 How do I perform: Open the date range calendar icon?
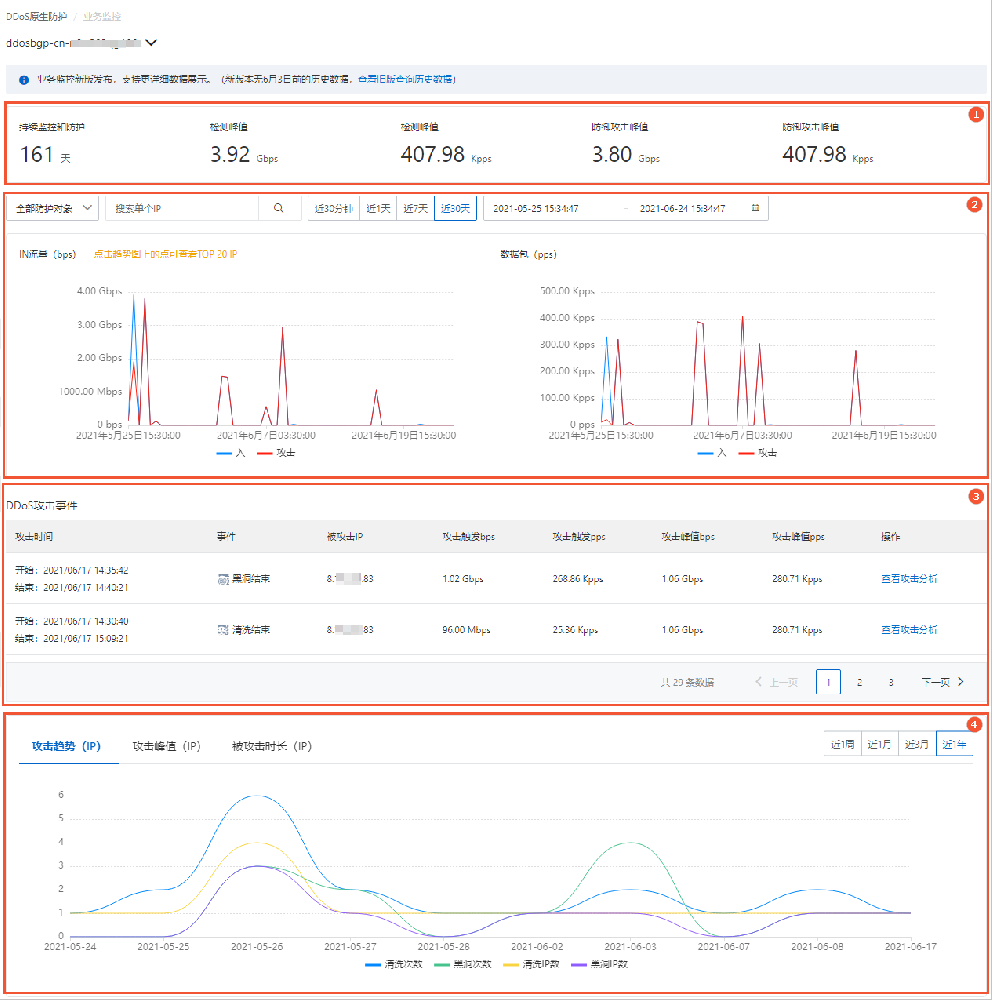(x=755, y=208)
